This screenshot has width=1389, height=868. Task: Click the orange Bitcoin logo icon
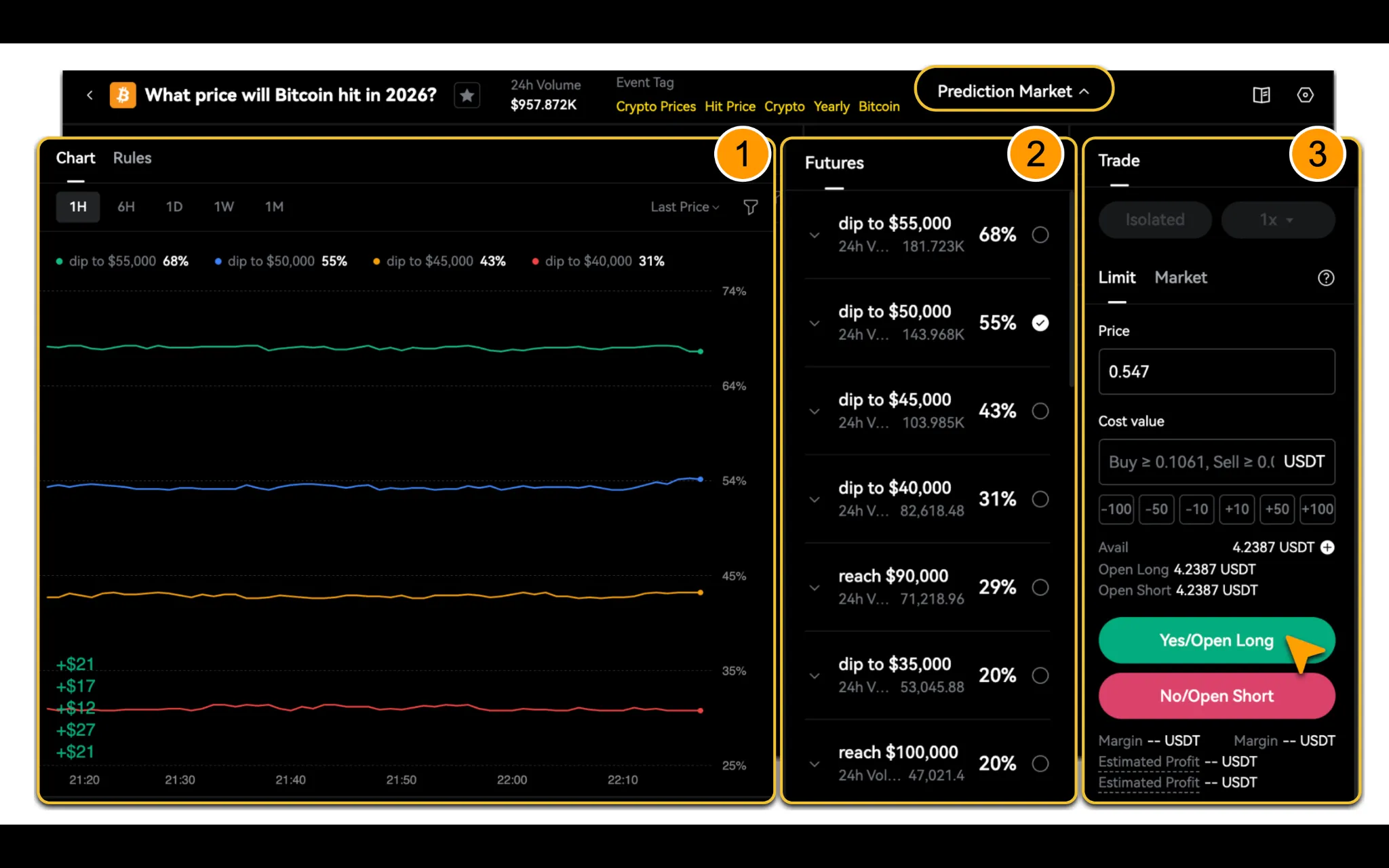[123, 96]
